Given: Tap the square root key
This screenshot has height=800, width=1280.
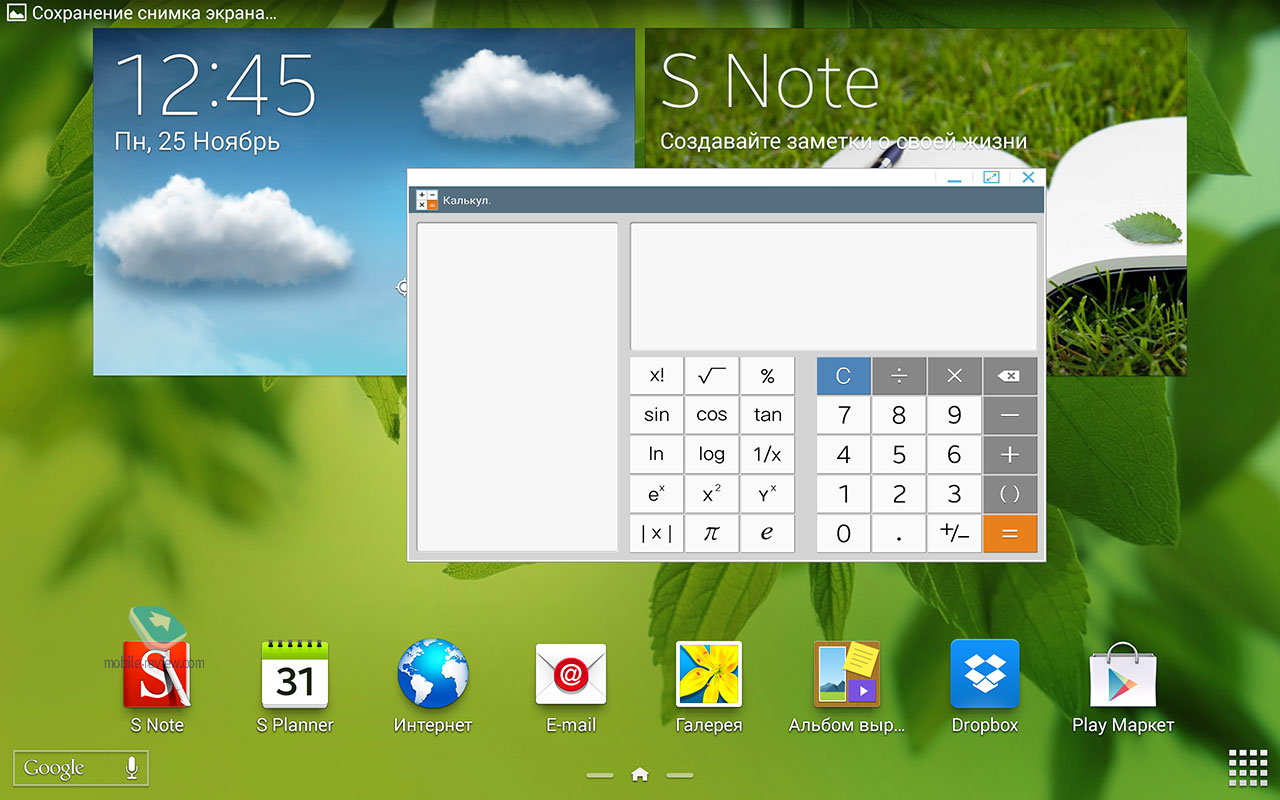Looking at the screenshot, I should [x=712, y=376].
